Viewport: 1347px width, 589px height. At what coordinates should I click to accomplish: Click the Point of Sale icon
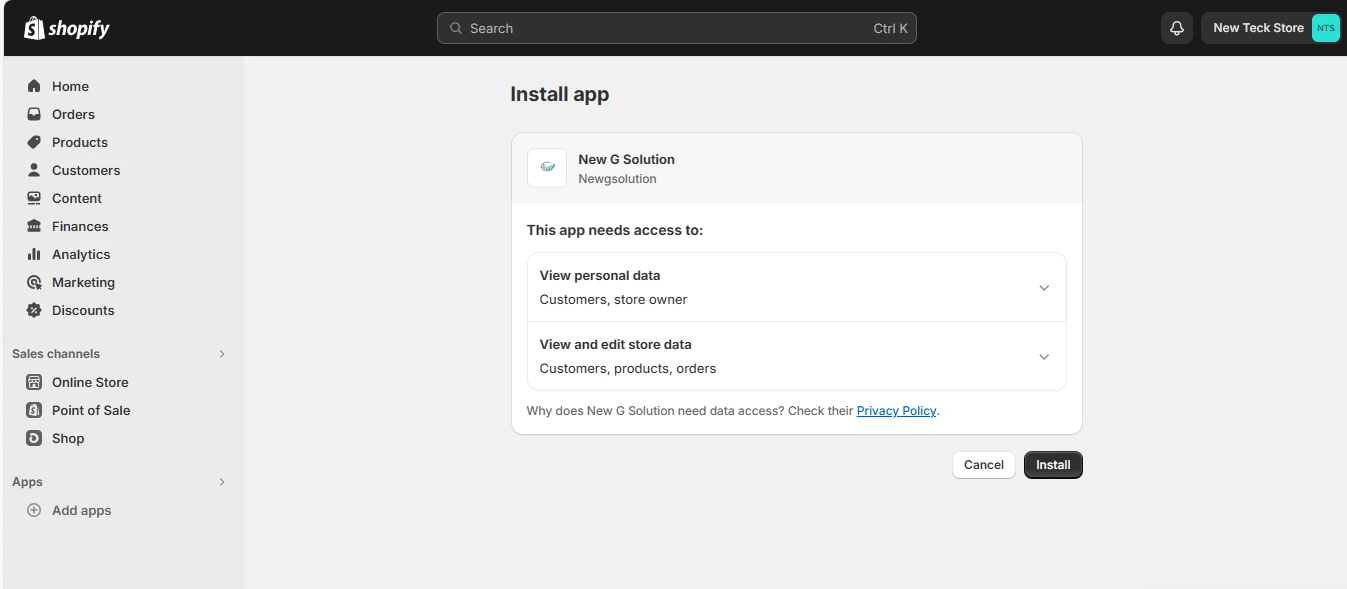[x=34, y=410]
